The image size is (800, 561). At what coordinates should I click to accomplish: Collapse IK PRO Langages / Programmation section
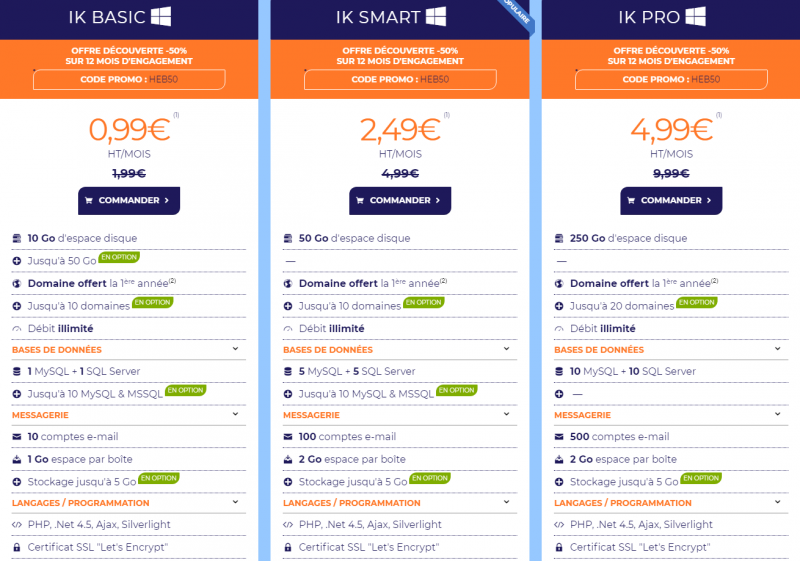pyautogui.click(x=778, y=502)
